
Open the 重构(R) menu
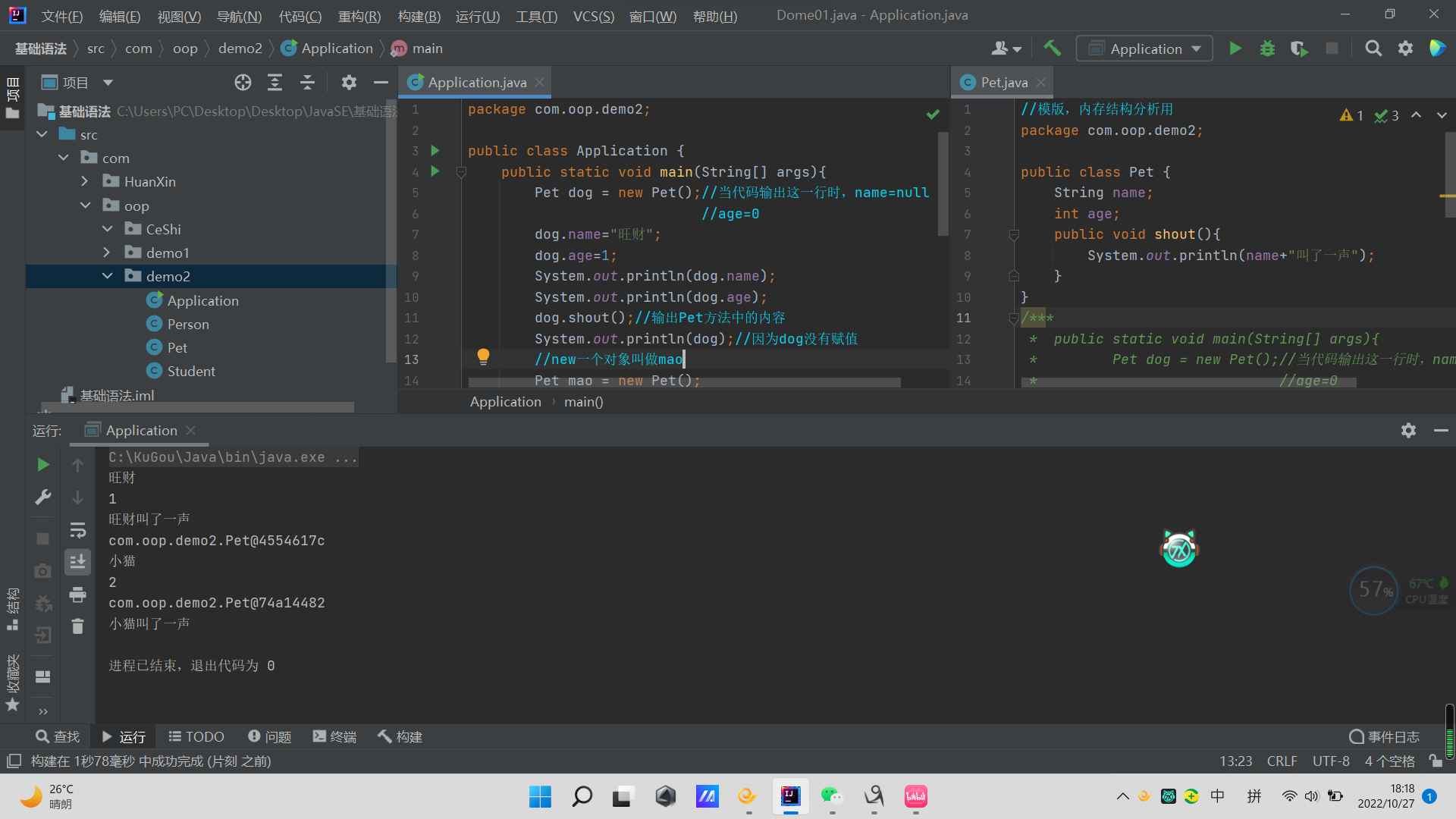[359, 16]
